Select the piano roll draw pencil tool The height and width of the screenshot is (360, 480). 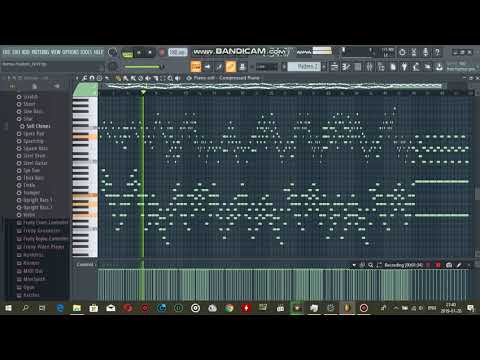[118, 78]
